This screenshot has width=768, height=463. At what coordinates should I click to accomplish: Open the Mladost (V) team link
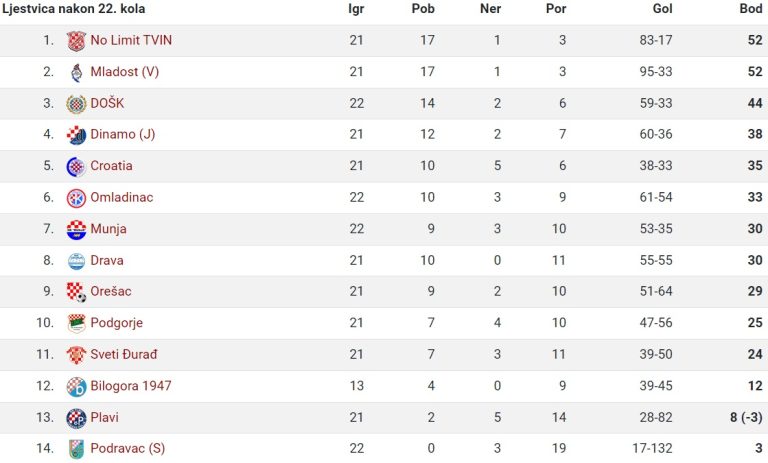click(125, 72)
